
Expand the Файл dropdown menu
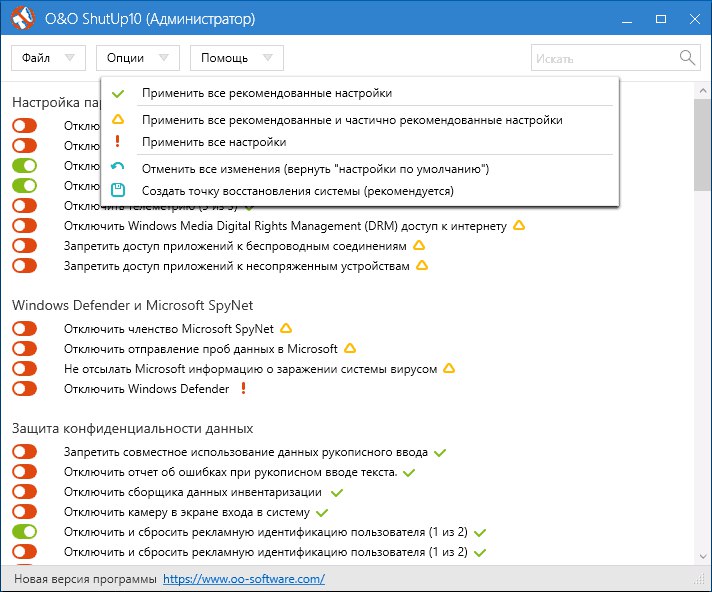(x=48, y=58)
